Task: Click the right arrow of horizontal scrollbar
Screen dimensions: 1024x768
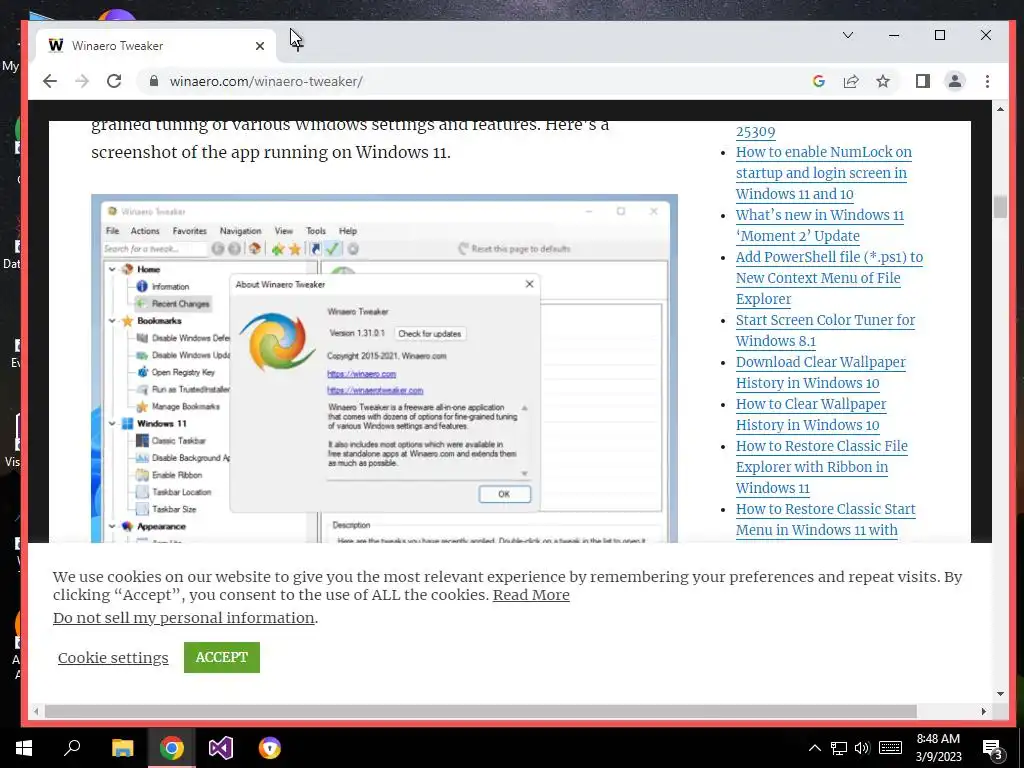Action: coord(984,711)
